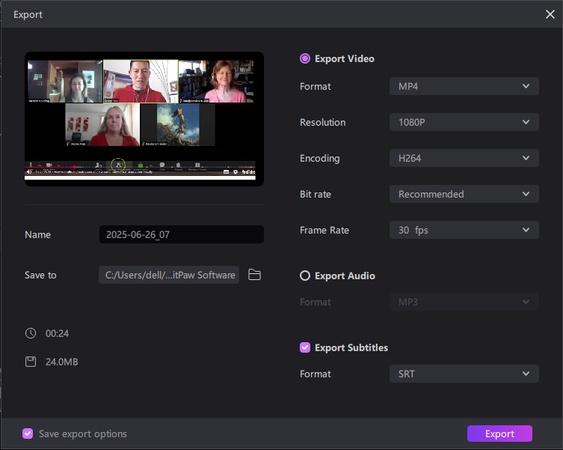
Task: Click the 24.0MB file size text
Action: pyautogui.click(x=62, y=362)
